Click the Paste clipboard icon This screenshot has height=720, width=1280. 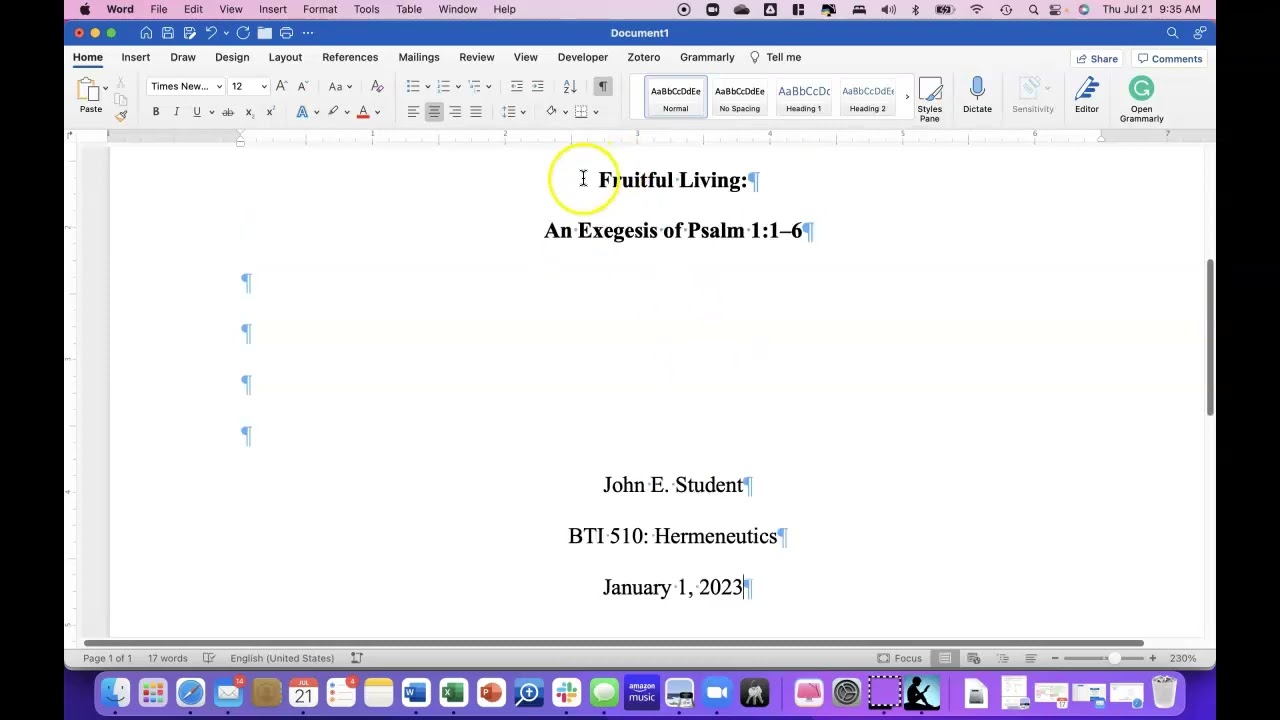click(x=89, y=90)
